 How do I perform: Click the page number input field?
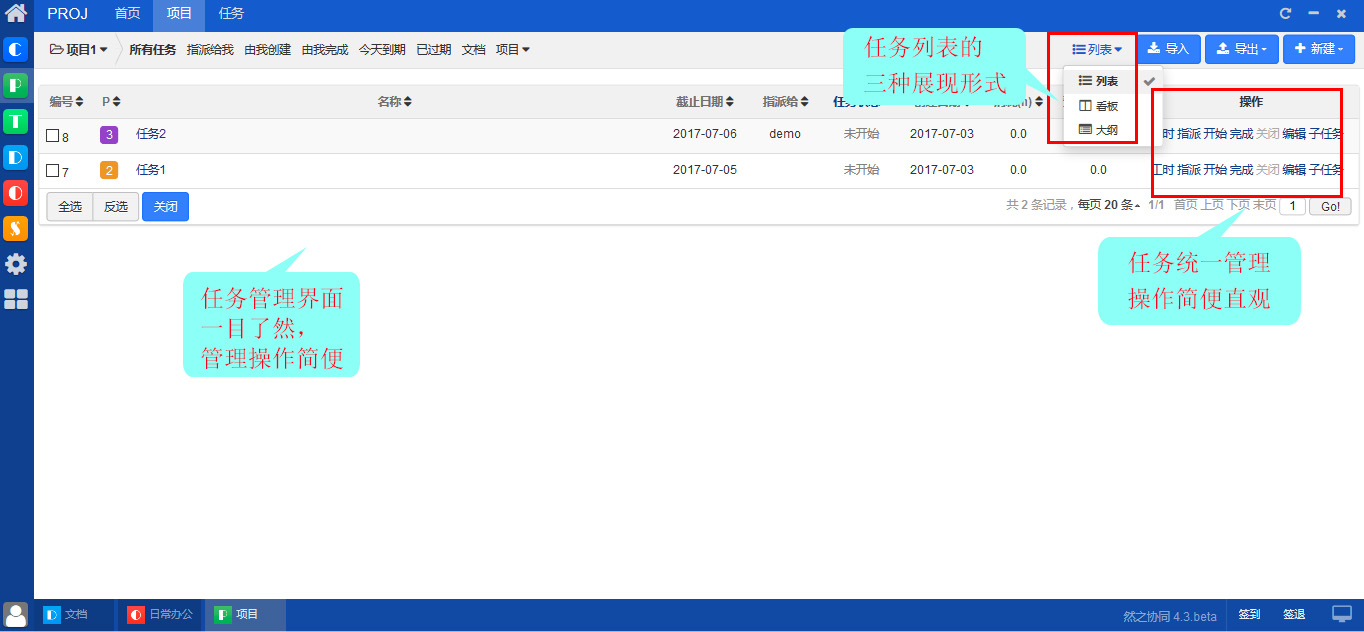1293,206
